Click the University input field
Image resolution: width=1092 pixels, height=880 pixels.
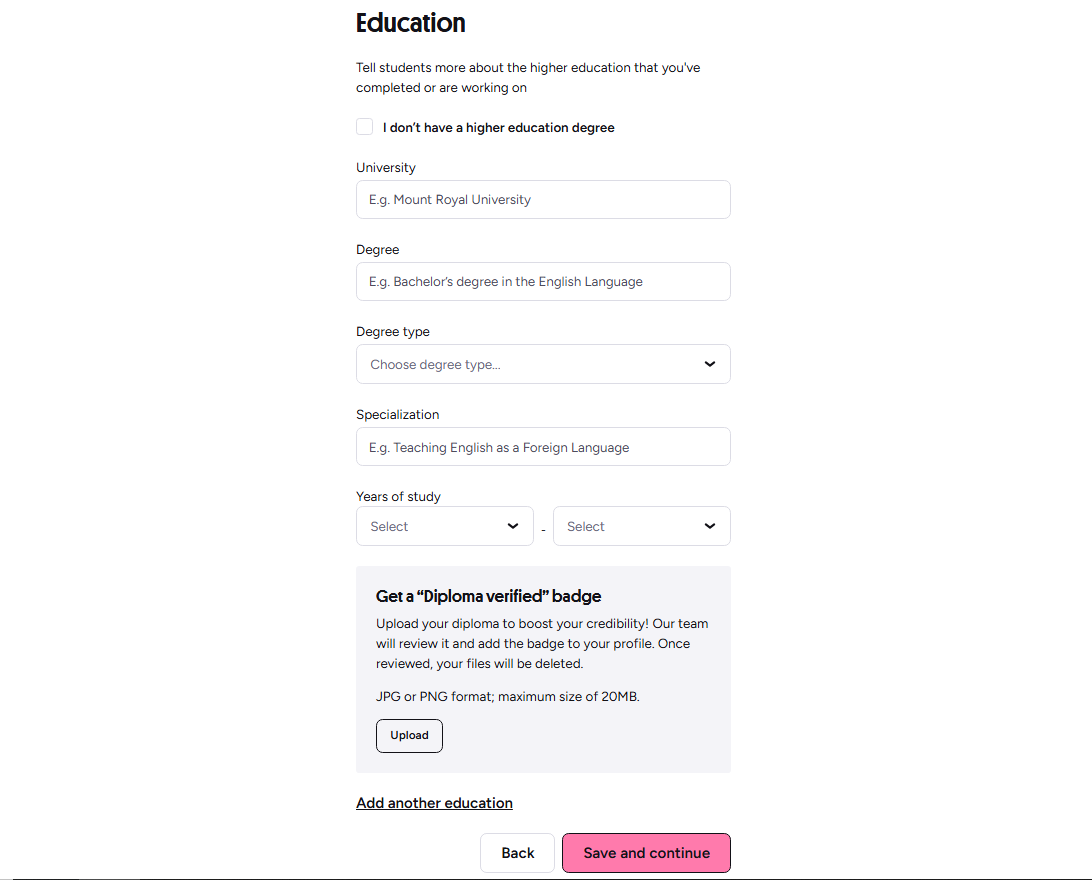(x=543, y=200)
